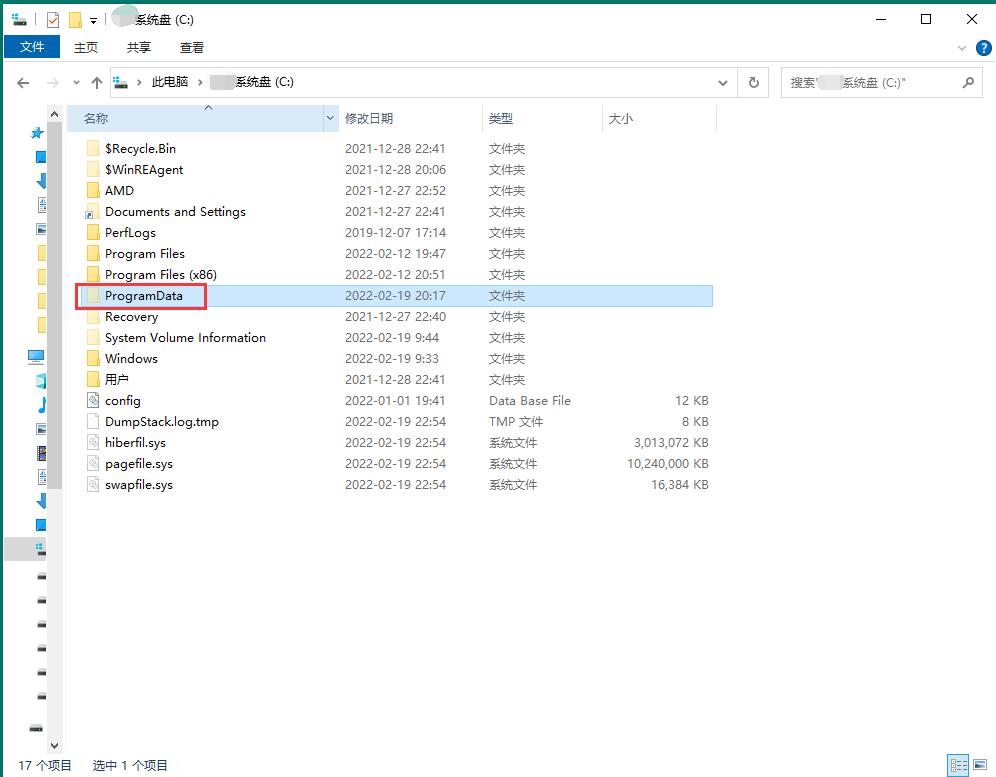Toggle details view in the status bar
The height and width of the screenshot is (777, 996).
[958, 765]
